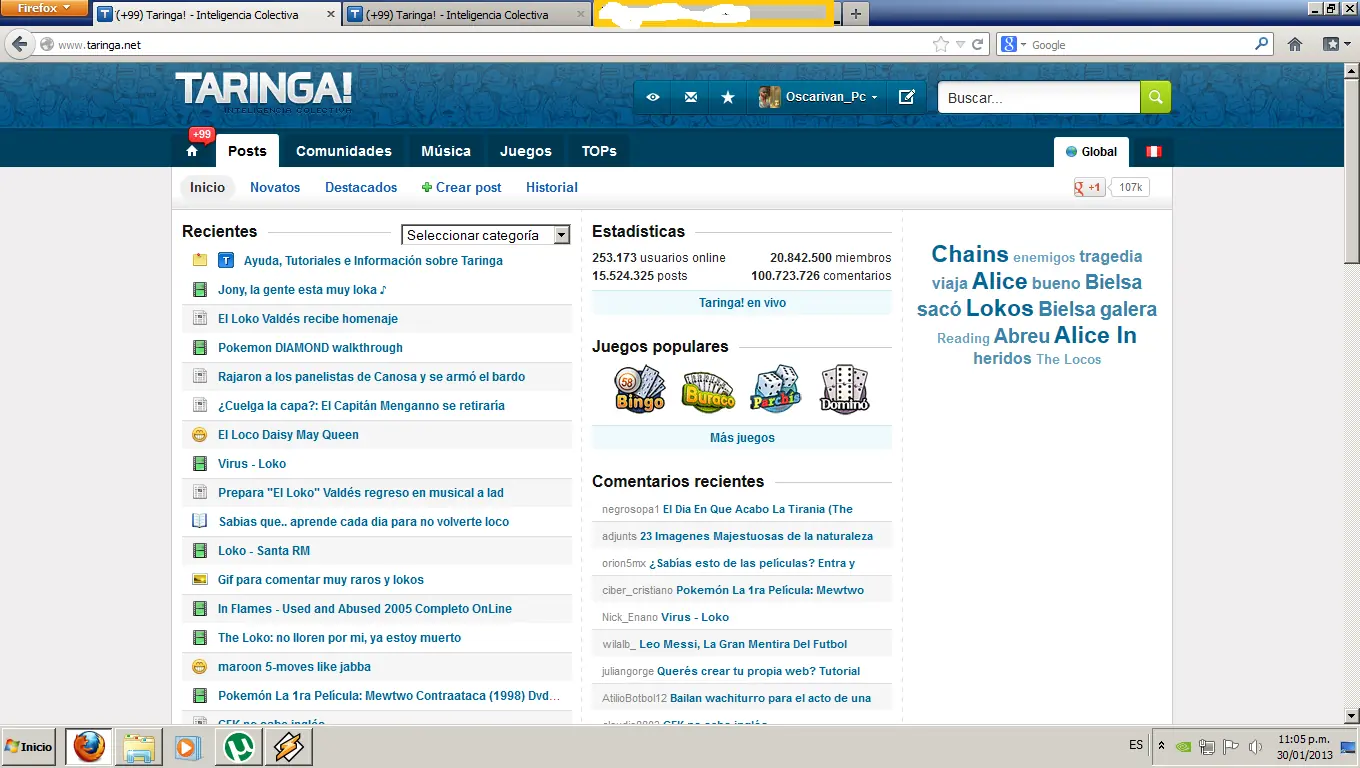Click the Taringa! en vivo link

pos(742,303)
